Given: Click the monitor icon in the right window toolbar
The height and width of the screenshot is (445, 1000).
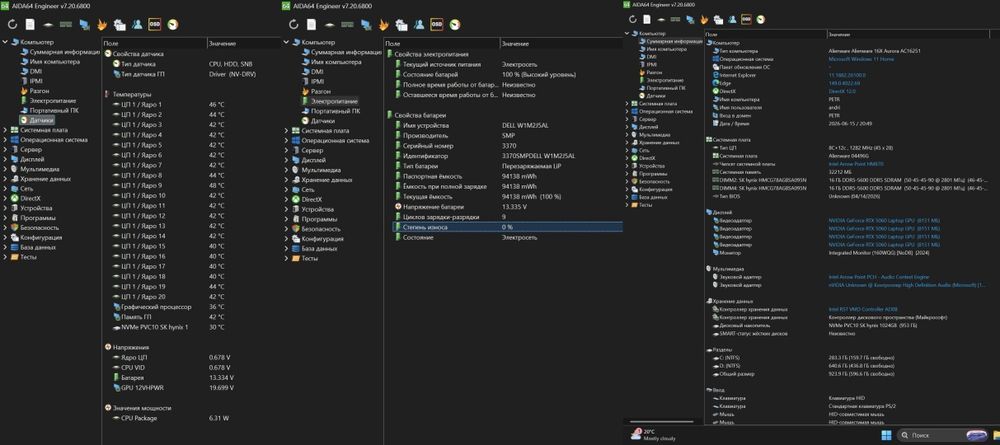Looking at the screenshot, I should (689, 20).
